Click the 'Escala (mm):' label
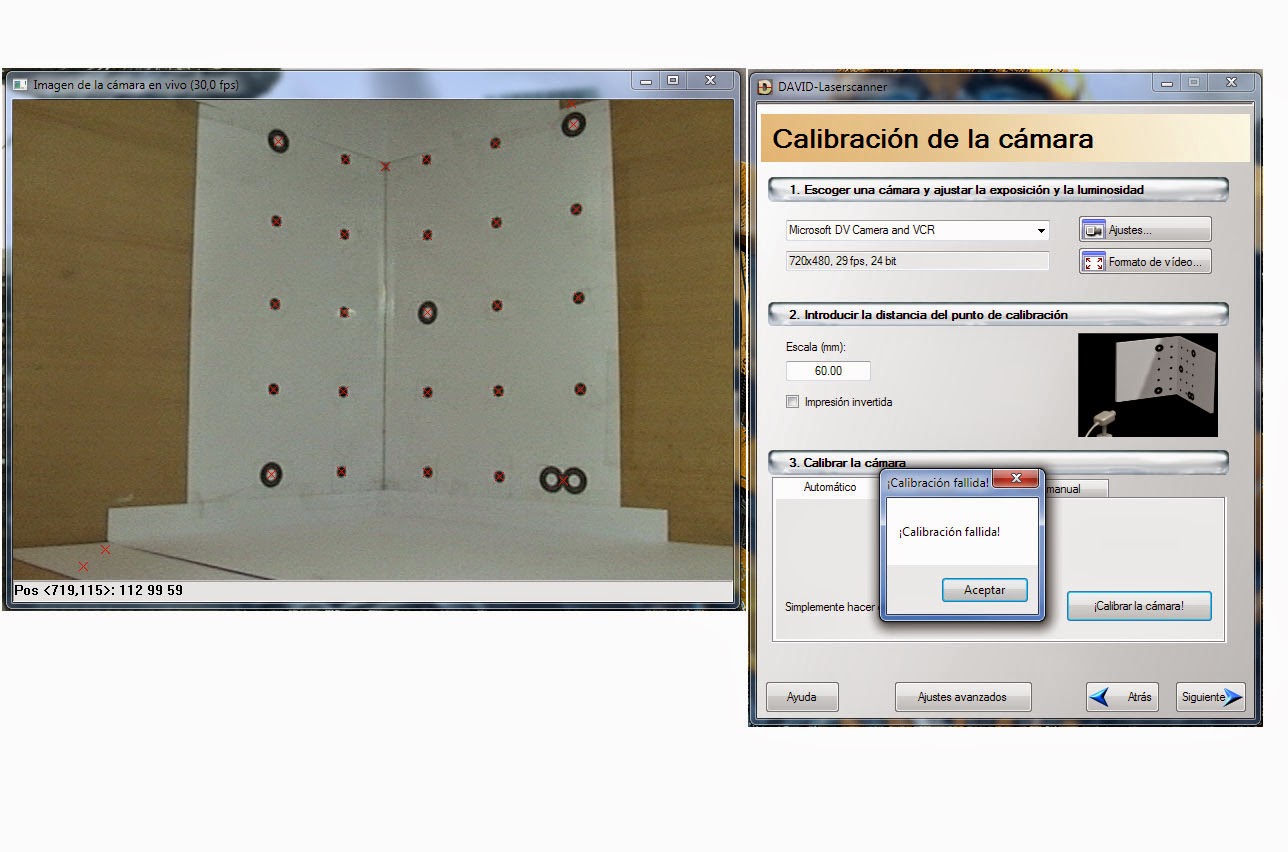Viewport: 1288px width, 852px height. [x=816, y=348]
